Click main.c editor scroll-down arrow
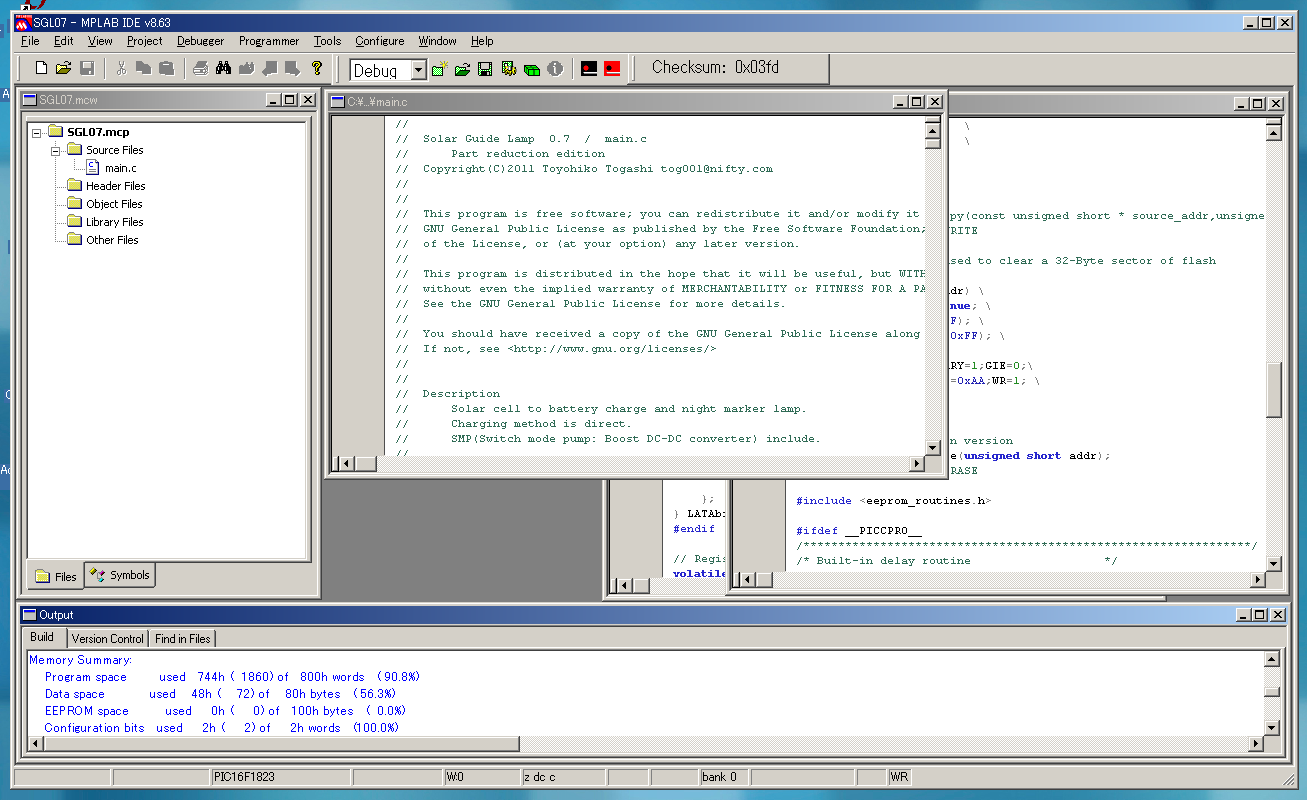Image resolution: width=1307 pixels, height=800 pixels. point(932,447)
